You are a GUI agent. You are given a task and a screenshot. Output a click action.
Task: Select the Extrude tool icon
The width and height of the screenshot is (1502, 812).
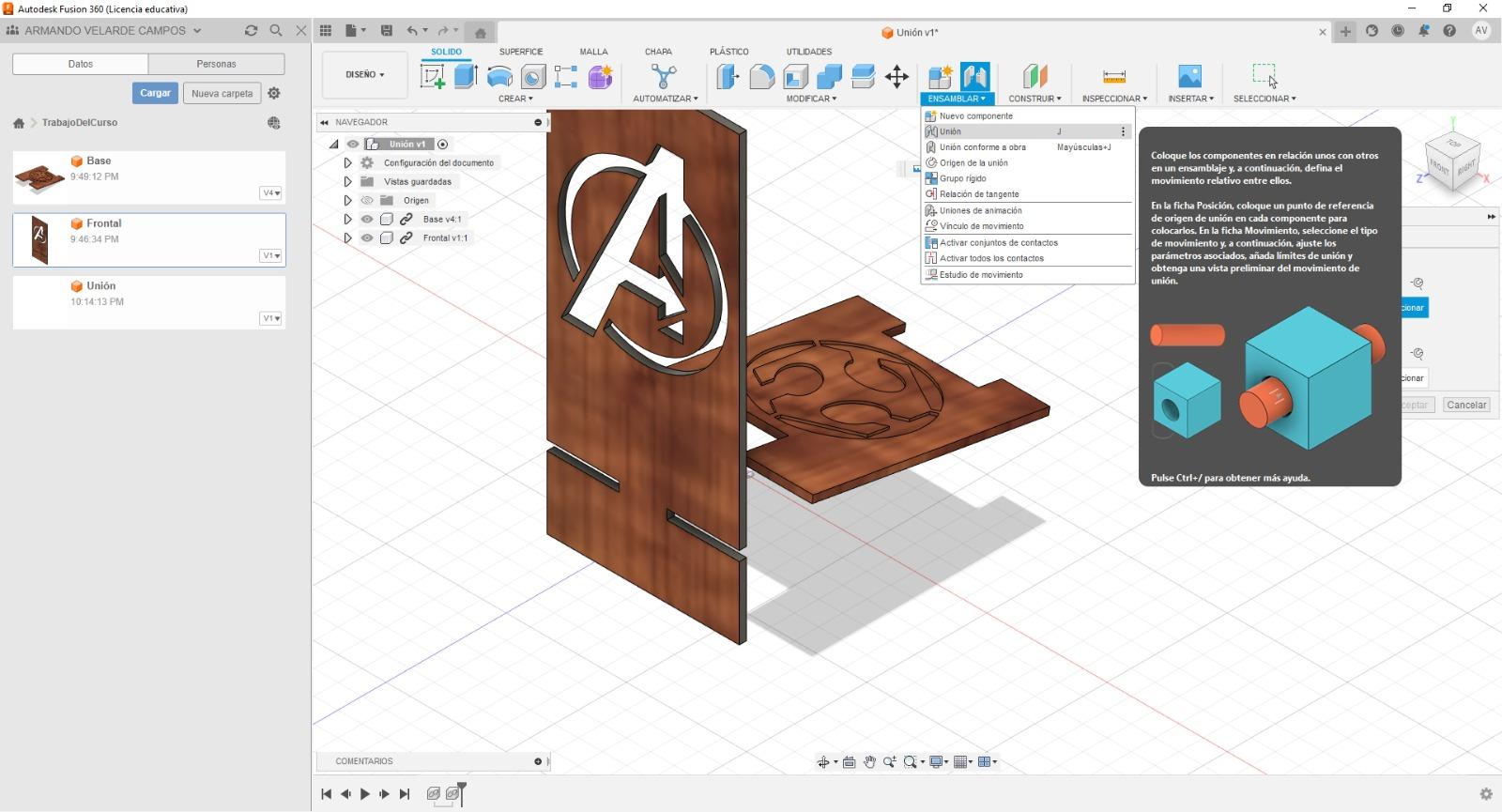(x=466, y=76)
